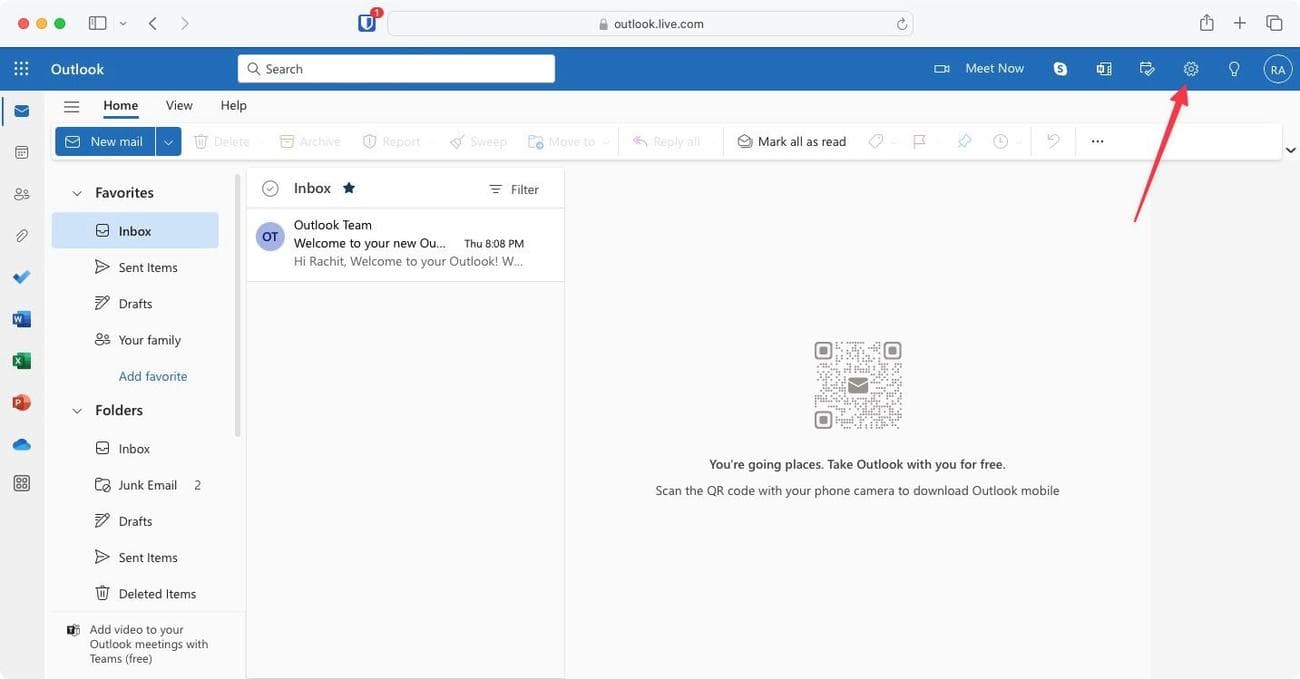Switch to the View tab
The height and width of the screenshot is (679, 1300).
(179, 105)
